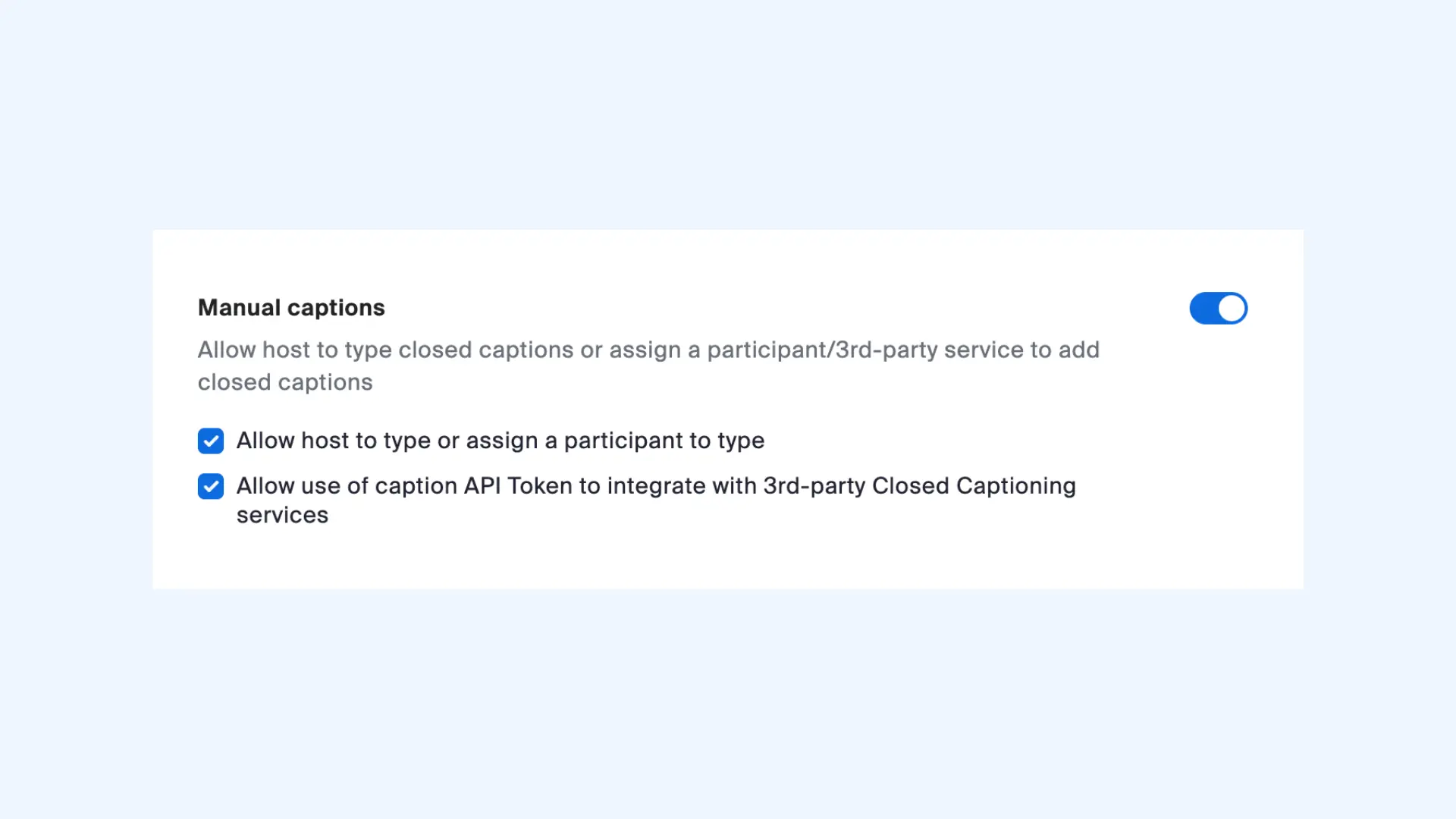Click the checkmark for 3rd-party Closed Captioning services
1456x819 pixels.
click(210, 486)
